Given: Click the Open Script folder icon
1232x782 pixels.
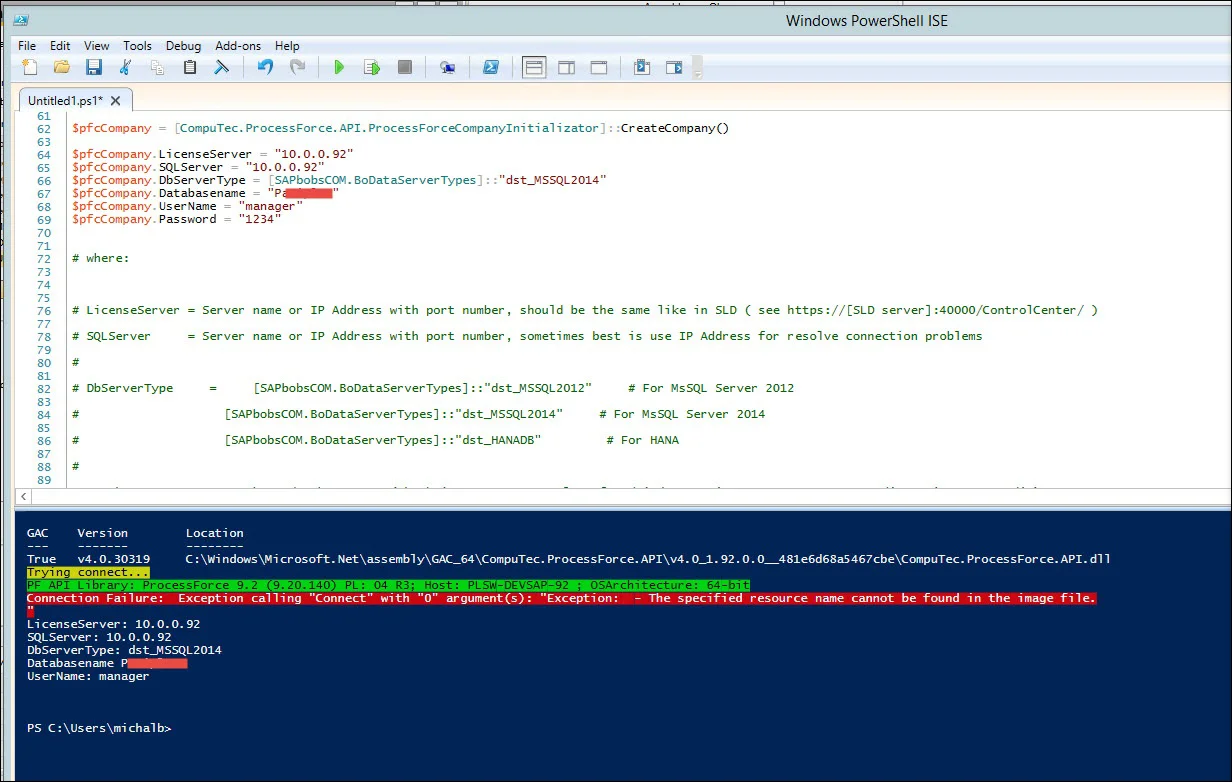Looking at the screenshot, I should 62,68.
